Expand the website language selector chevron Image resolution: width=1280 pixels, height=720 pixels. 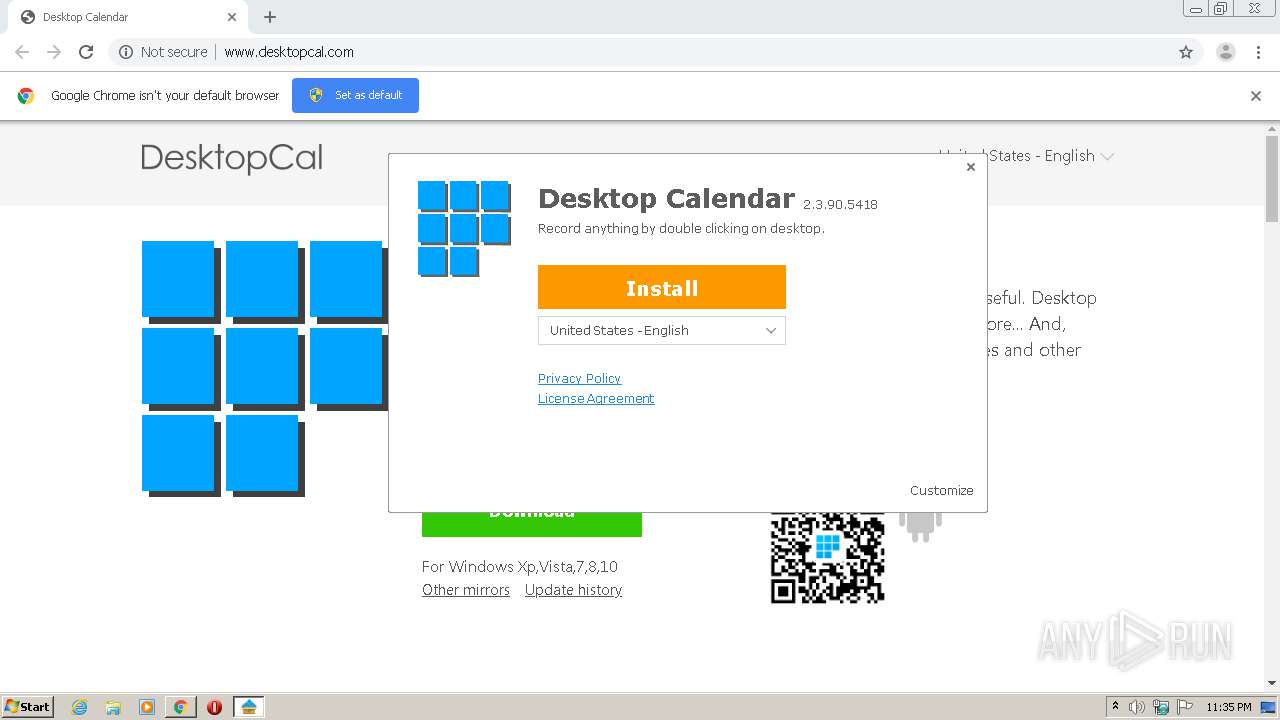(1107, 156)
